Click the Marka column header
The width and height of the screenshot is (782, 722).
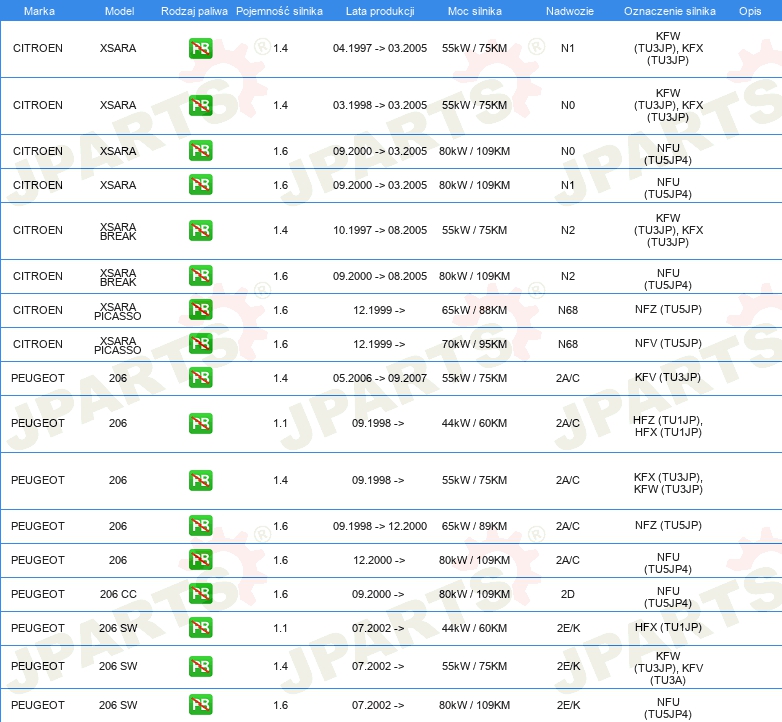[x=39, y=11]
